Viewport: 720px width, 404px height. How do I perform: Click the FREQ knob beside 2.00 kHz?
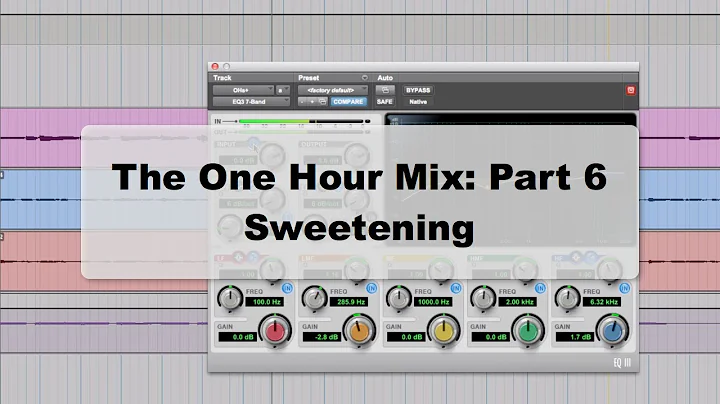[x=483, y=297]
